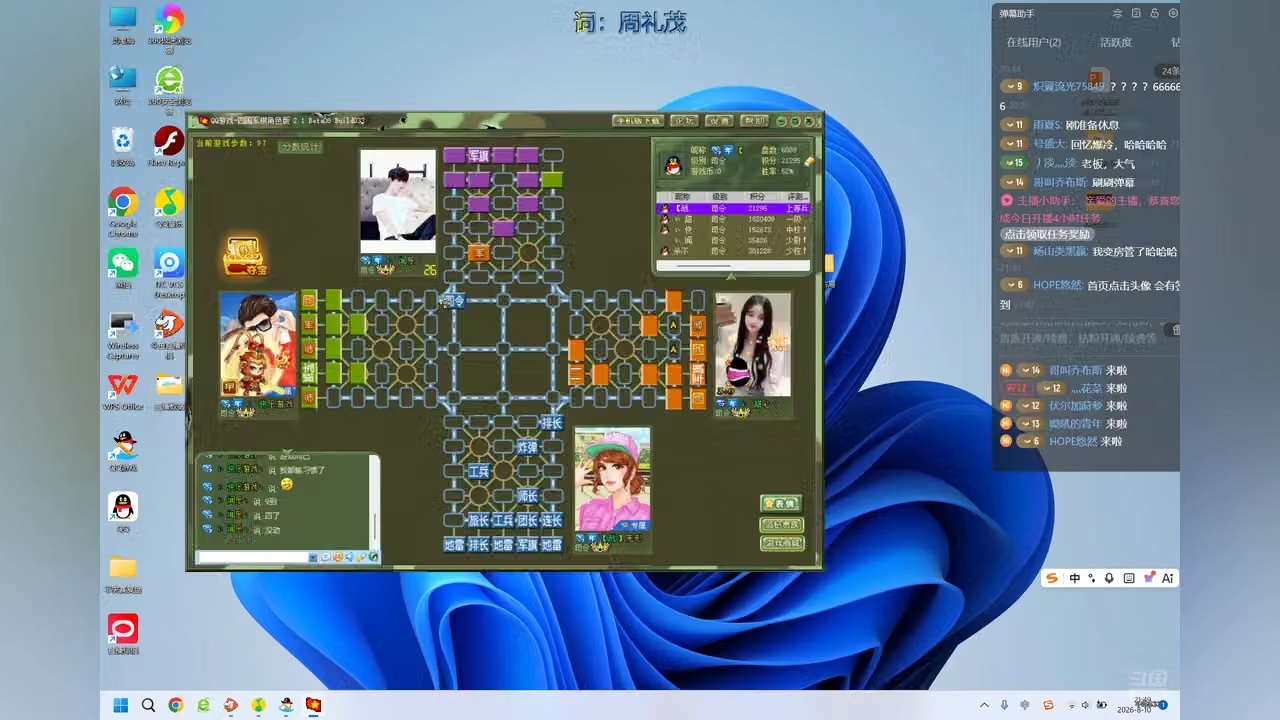This screenshot has height=720, width=1280.
Task: Open the 帮助 button in the game title bar
Action: [754, 121]
